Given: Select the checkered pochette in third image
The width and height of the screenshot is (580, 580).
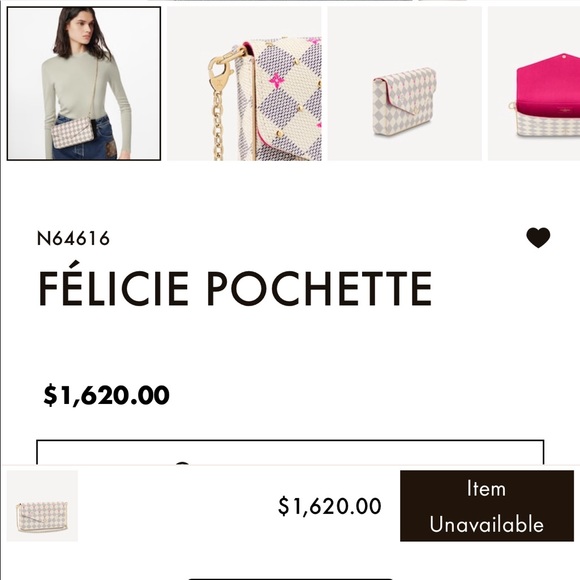Looking at the screenshot, I should 404,102.
